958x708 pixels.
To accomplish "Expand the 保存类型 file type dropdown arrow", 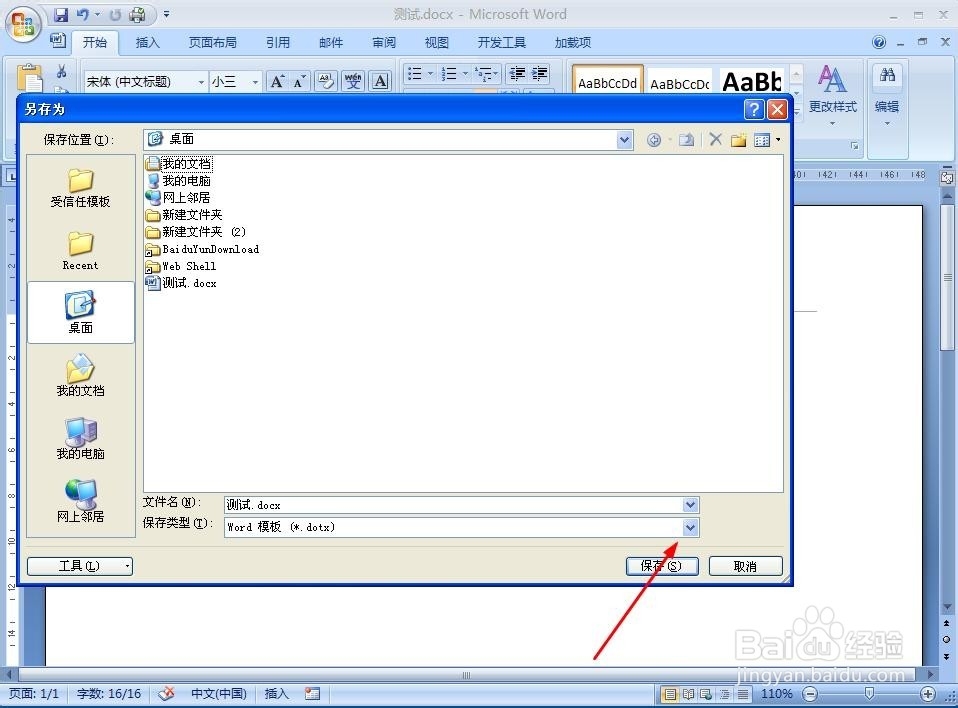I will pos(690,527).
